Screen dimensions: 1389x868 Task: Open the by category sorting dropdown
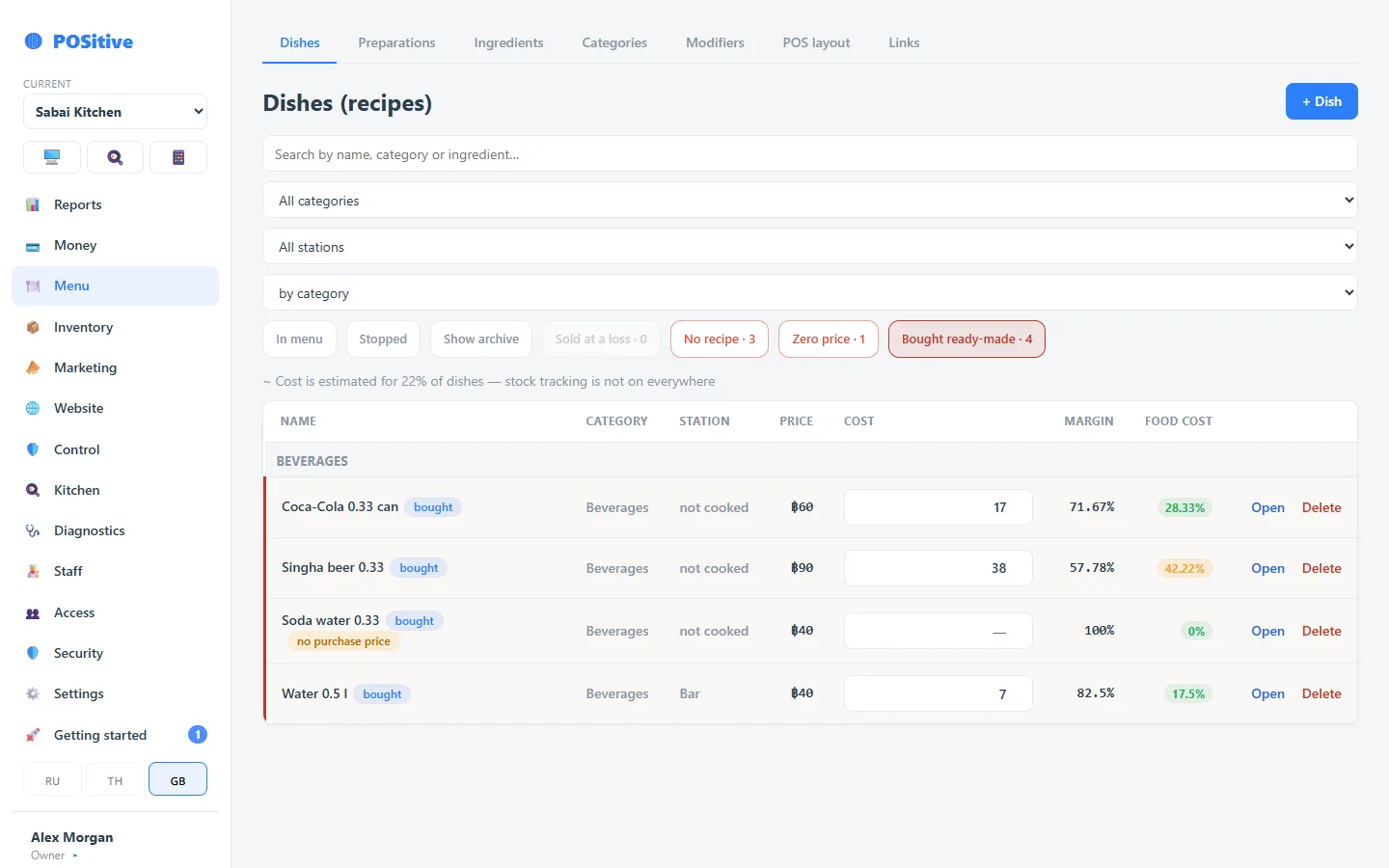click(x=810, y=292)
